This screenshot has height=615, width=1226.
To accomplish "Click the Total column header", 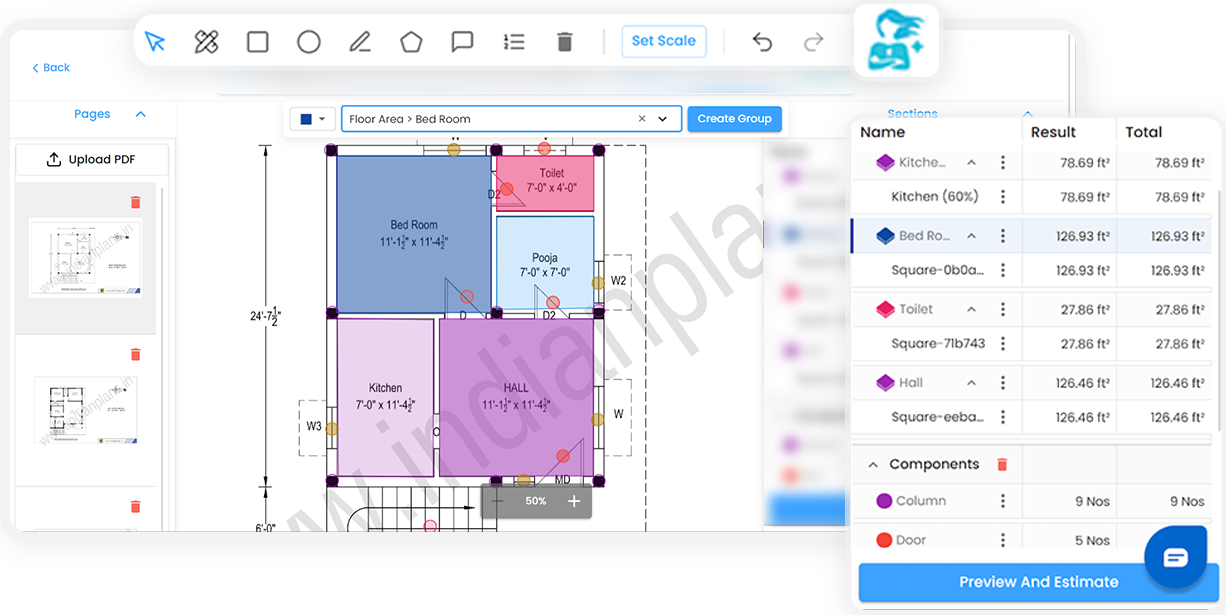I will (1143, 132).
